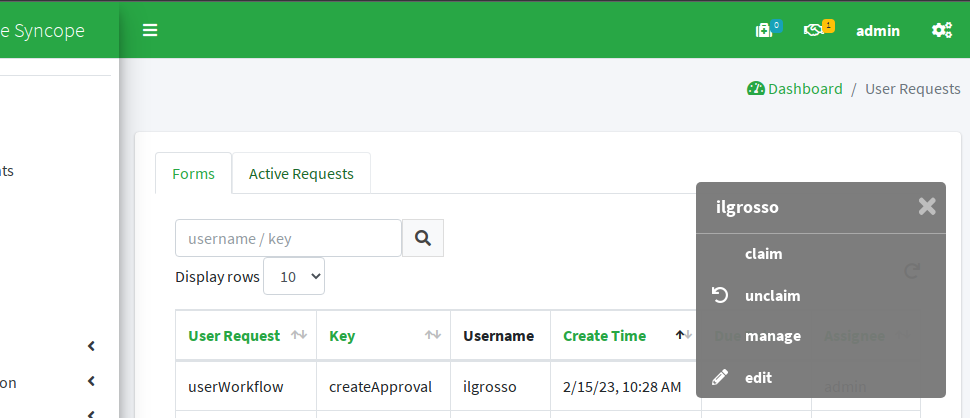Expand the first sidebar chevron
The width and height of the screenshot is (970, 418).
click(92, 346)
